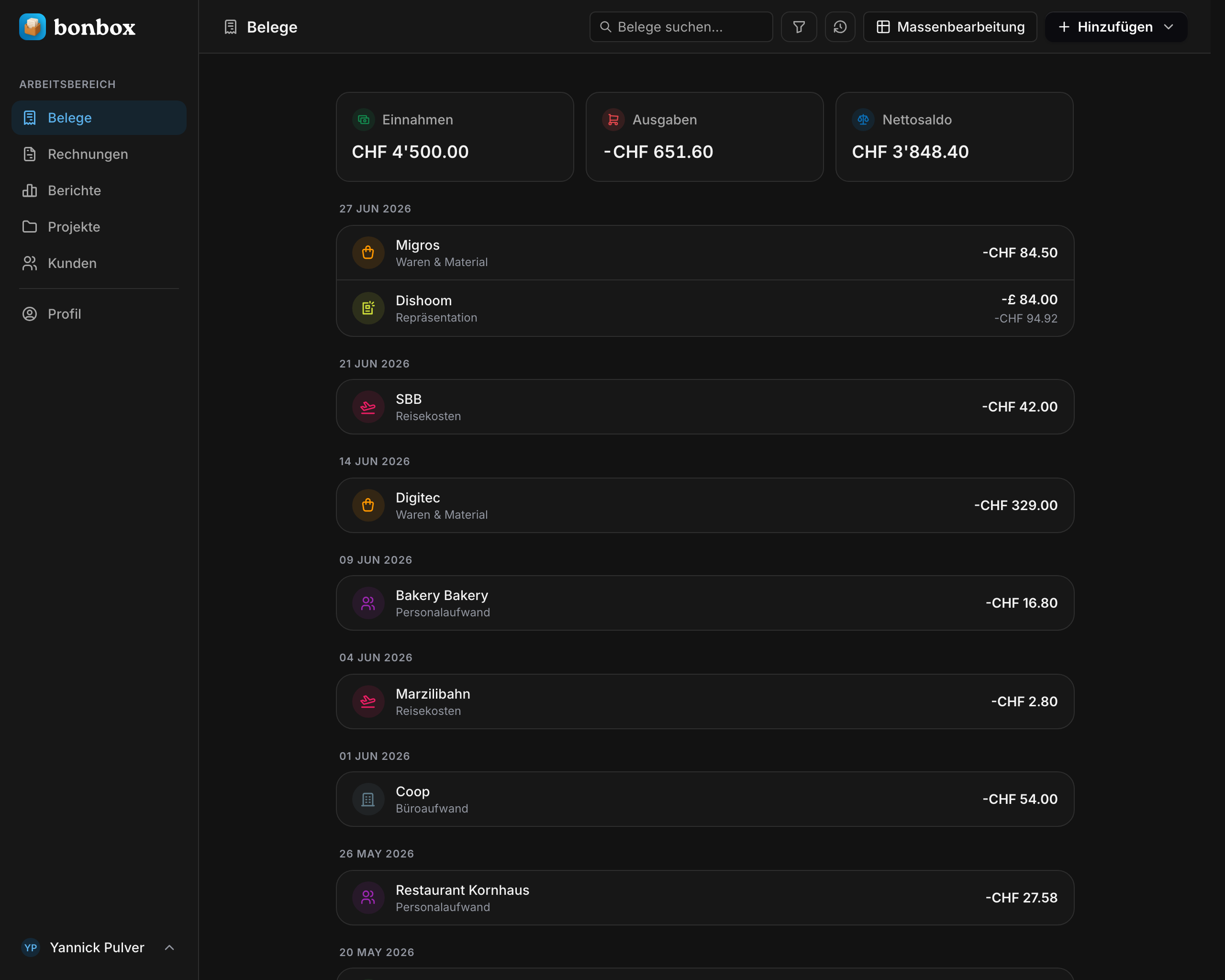Click the Belege receipt icon in sidebar

30,118
